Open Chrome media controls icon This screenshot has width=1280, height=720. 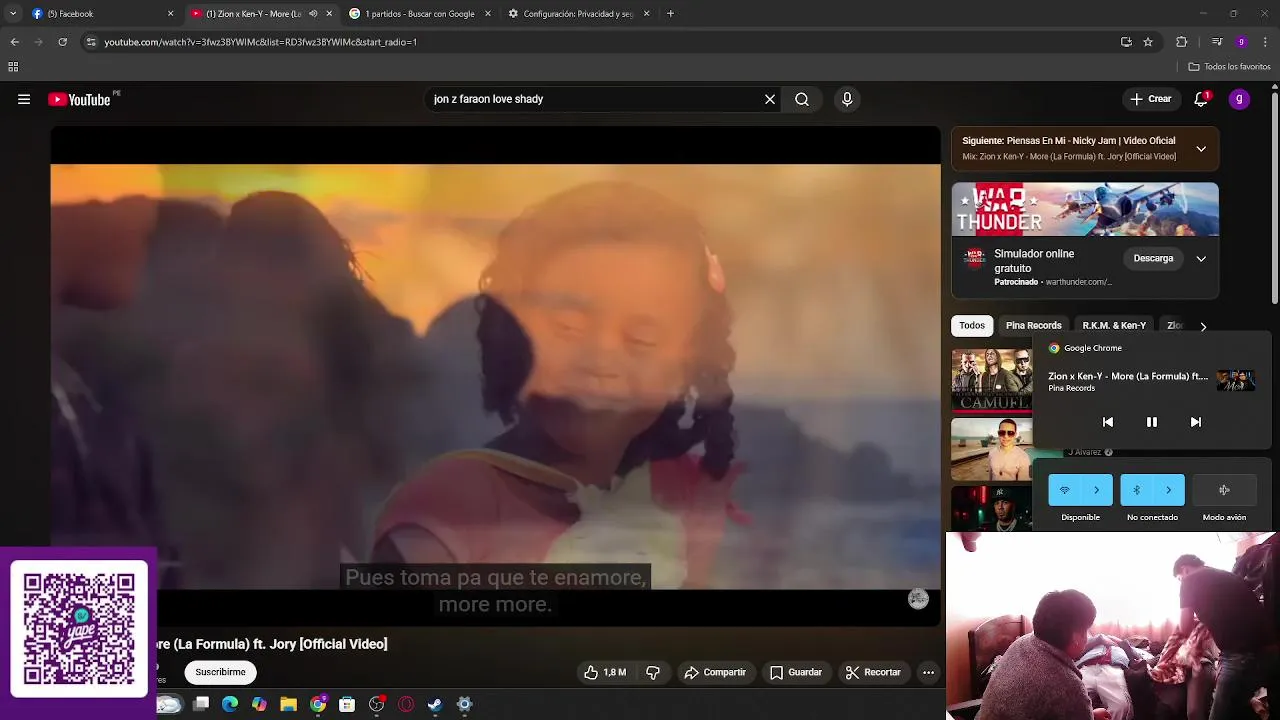1217,42
